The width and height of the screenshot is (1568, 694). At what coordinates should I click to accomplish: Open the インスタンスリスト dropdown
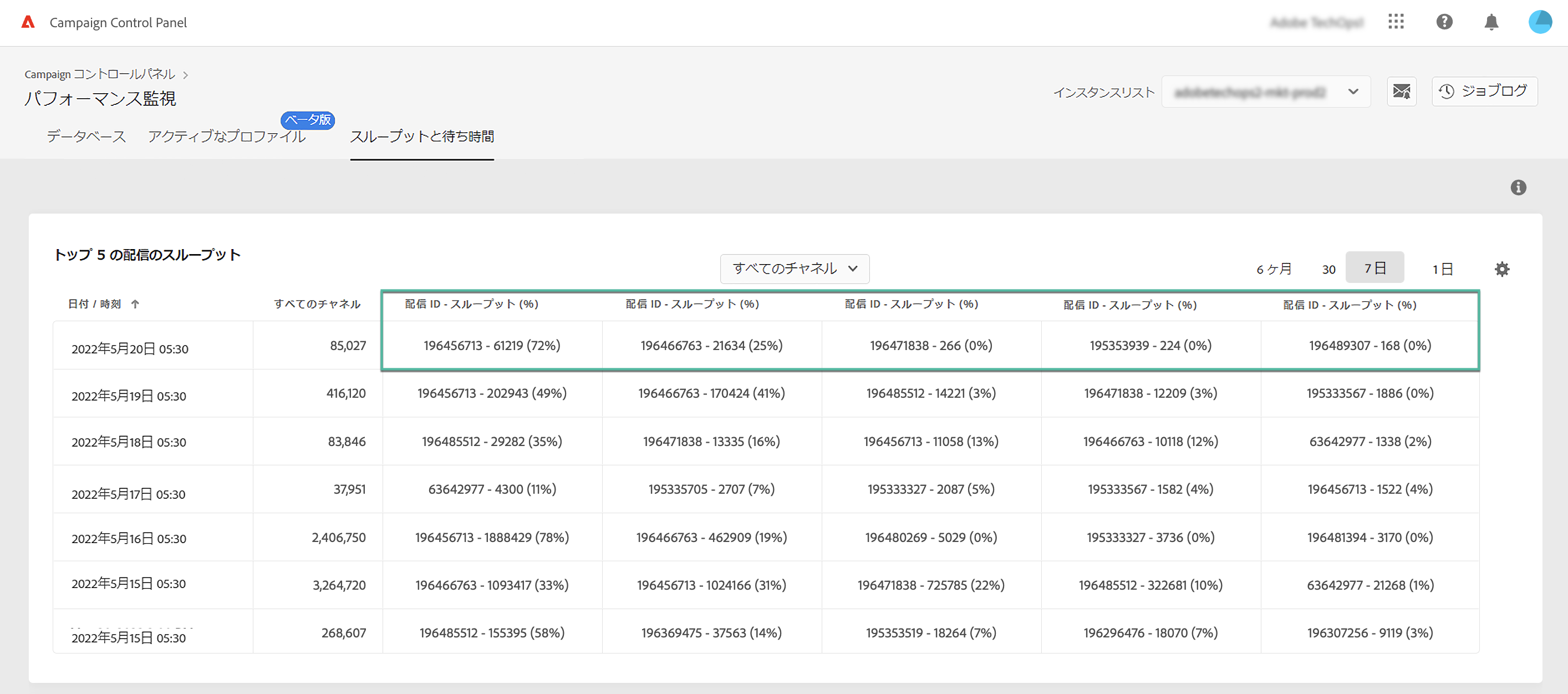click(x=1265, y=92)
